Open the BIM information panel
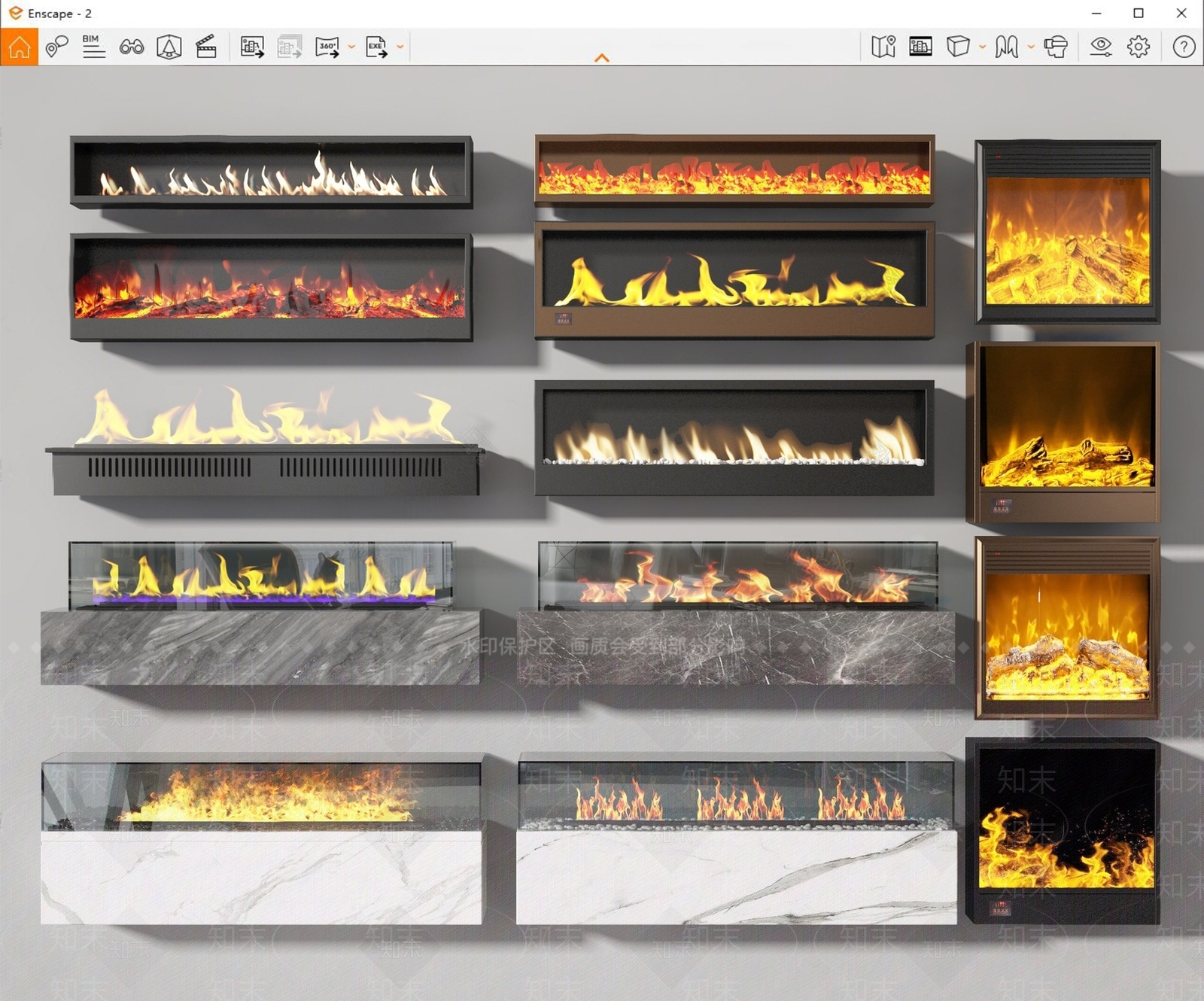The width and height of the screenshot is (1204, 1001). click(94, 47)
